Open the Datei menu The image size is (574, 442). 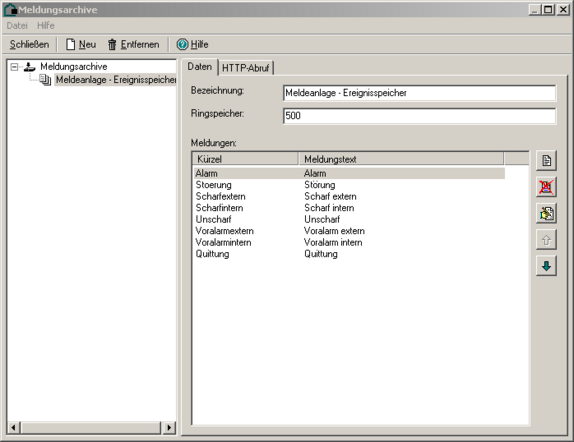[17, 26]
